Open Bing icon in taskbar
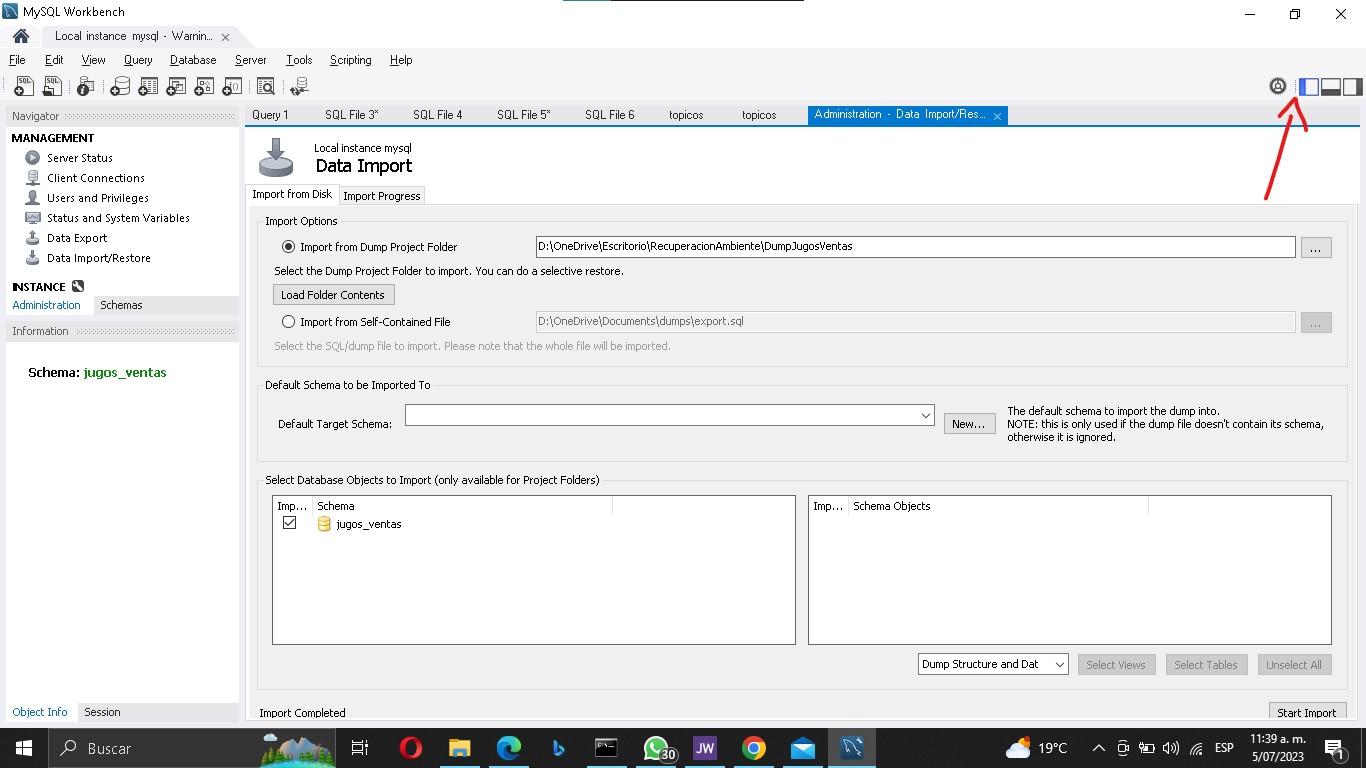The width and height of the screenshot is (1366, 768). coord(558,748)
